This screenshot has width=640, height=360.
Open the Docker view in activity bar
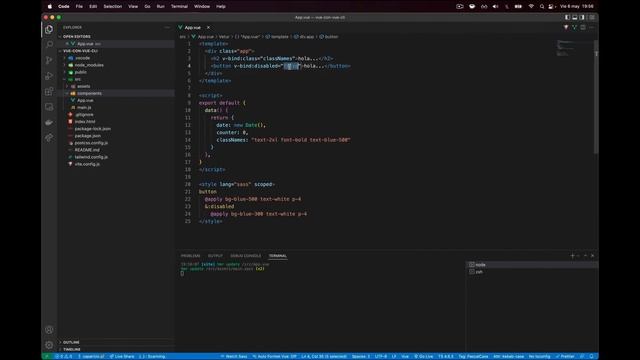pos(49,122)
